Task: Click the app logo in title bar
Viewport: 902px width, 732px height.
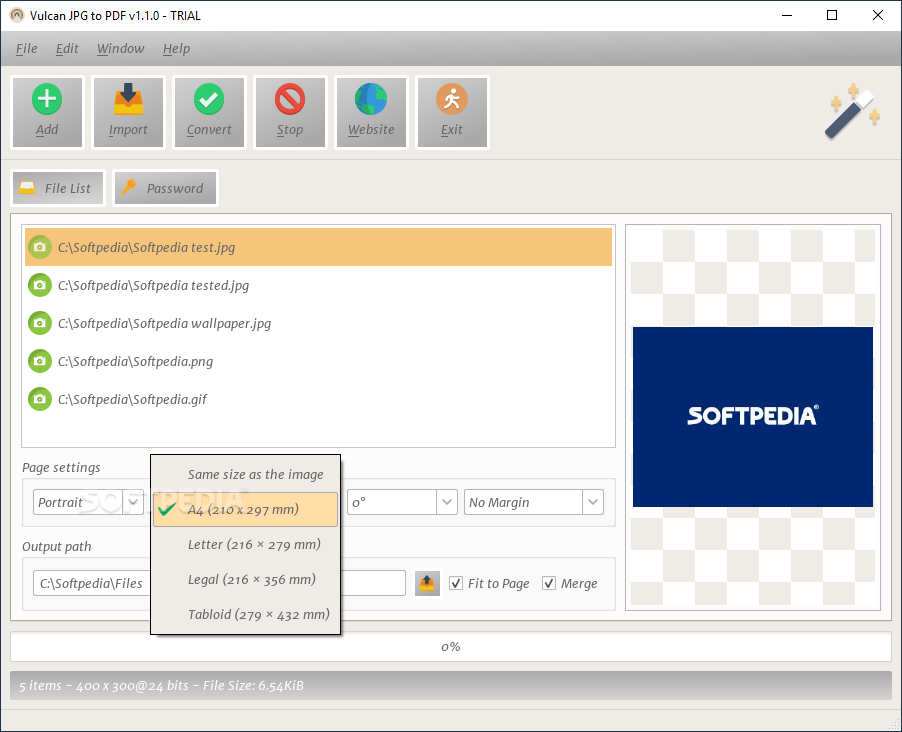Action: pyautogui.click(x=17, y=16)
